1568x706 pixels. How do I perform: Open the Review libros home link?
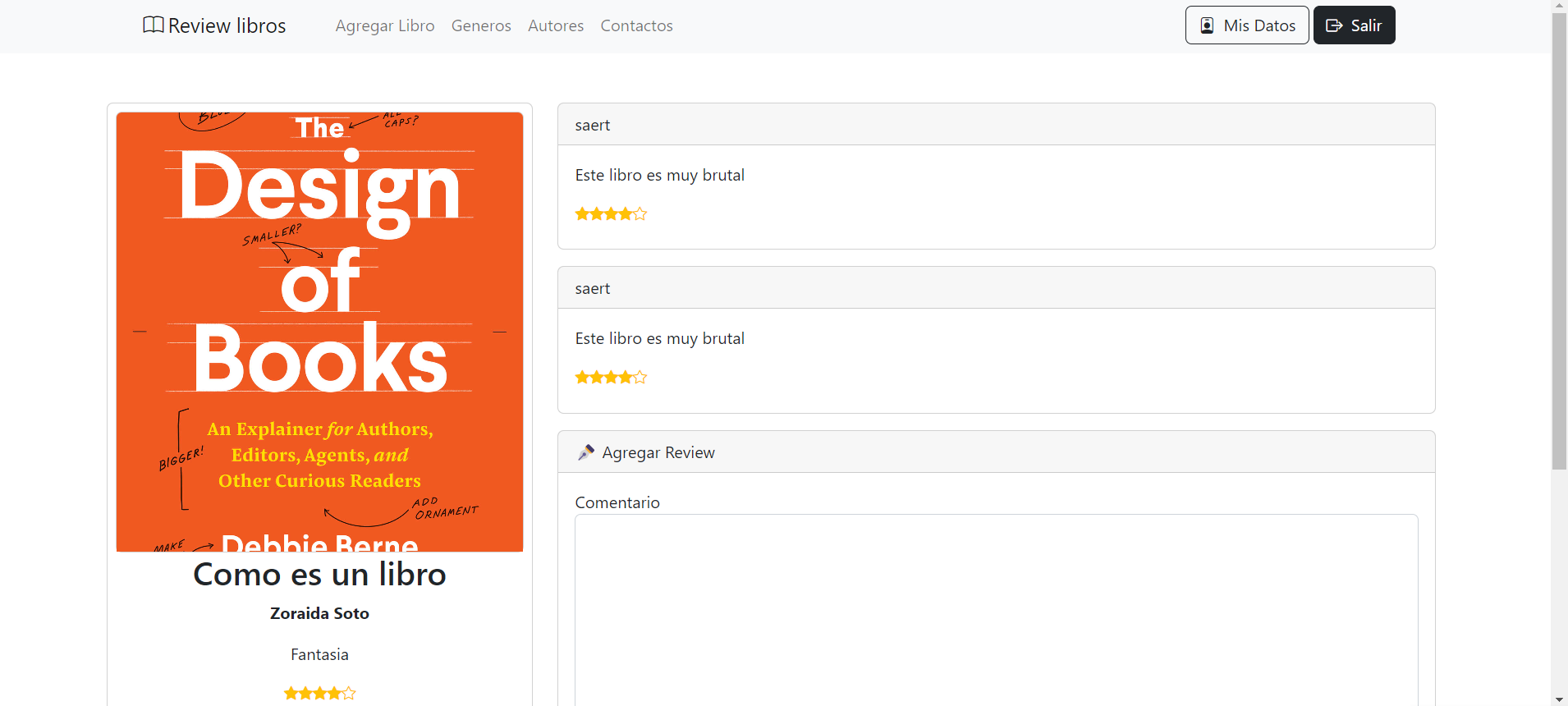pyautogui.click(x=214, y=25)
